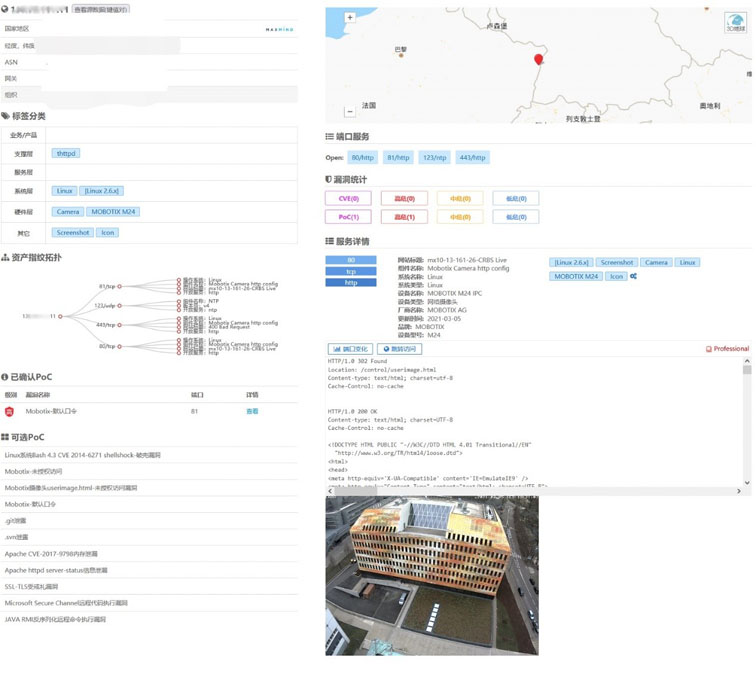The height and width of the screenshot is (689, 756).
Task: Select the Apache CVE-2017-9798 PoC row
Action: coord(149,554)
